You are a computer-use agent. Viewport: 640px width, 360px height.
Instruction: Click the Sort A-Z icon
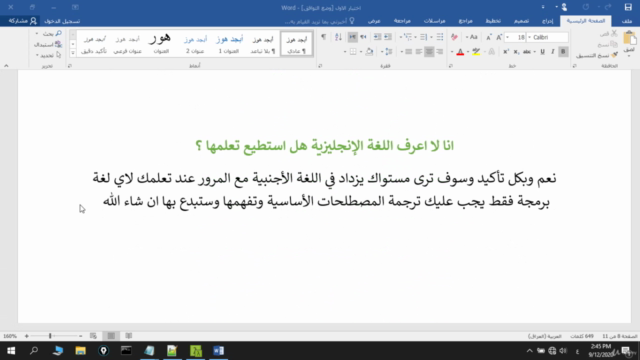click(x=338, y=37)
